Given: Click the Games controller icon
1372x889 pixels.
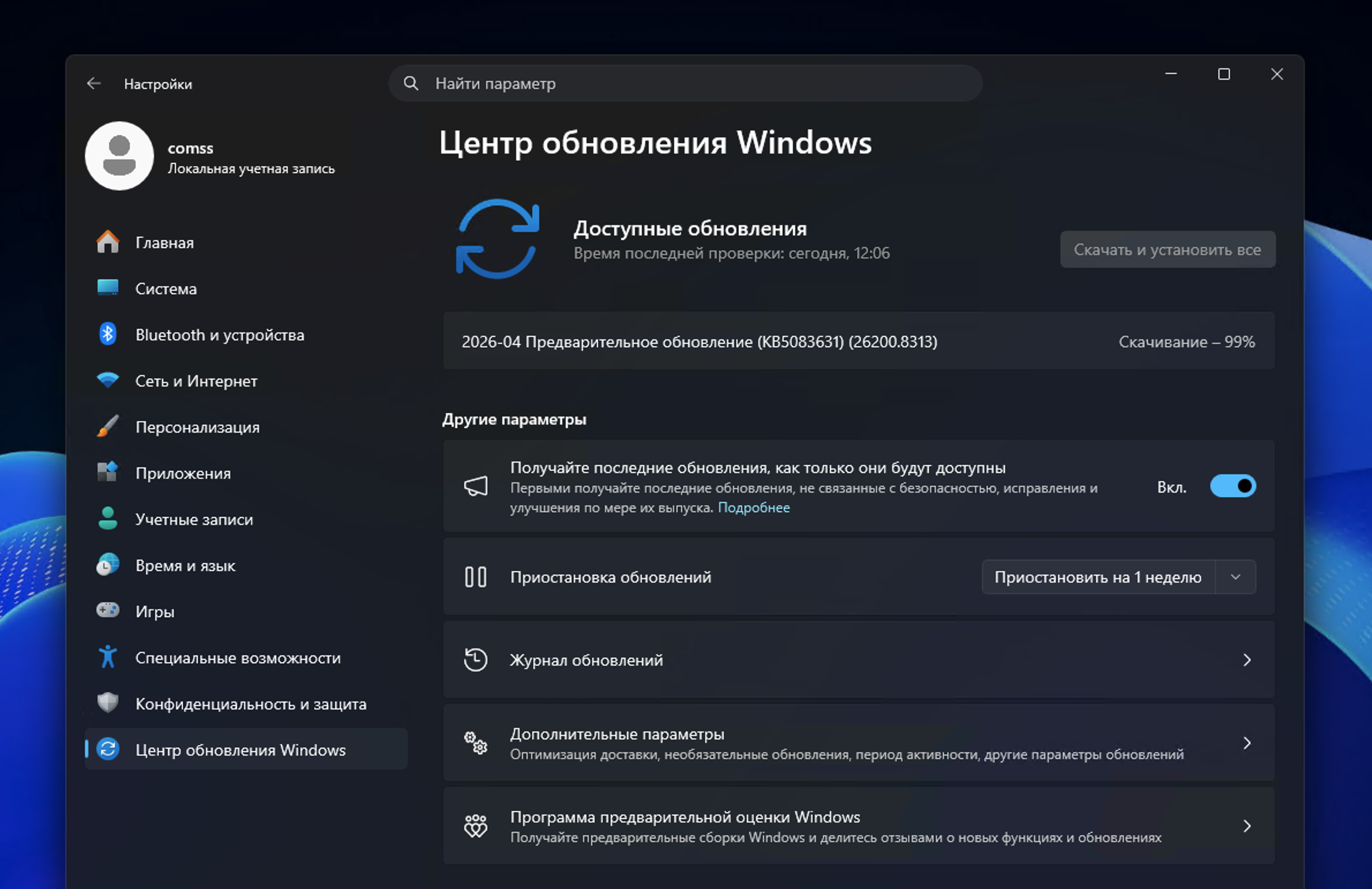Looking at the screenshot, I should tap(108, 610).
